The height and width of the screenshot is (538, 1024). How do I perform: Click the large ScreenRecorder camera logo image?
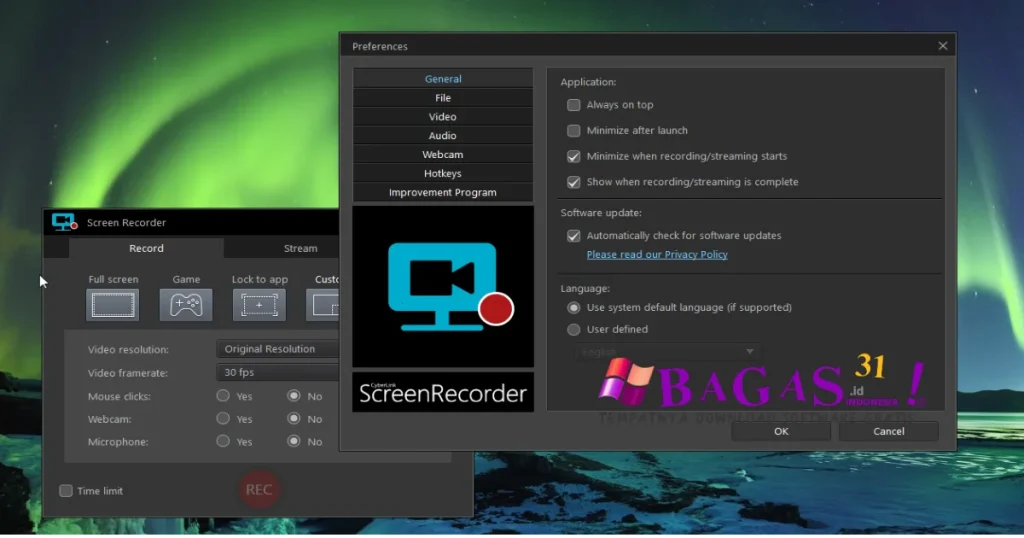click(x=443, y=286)
